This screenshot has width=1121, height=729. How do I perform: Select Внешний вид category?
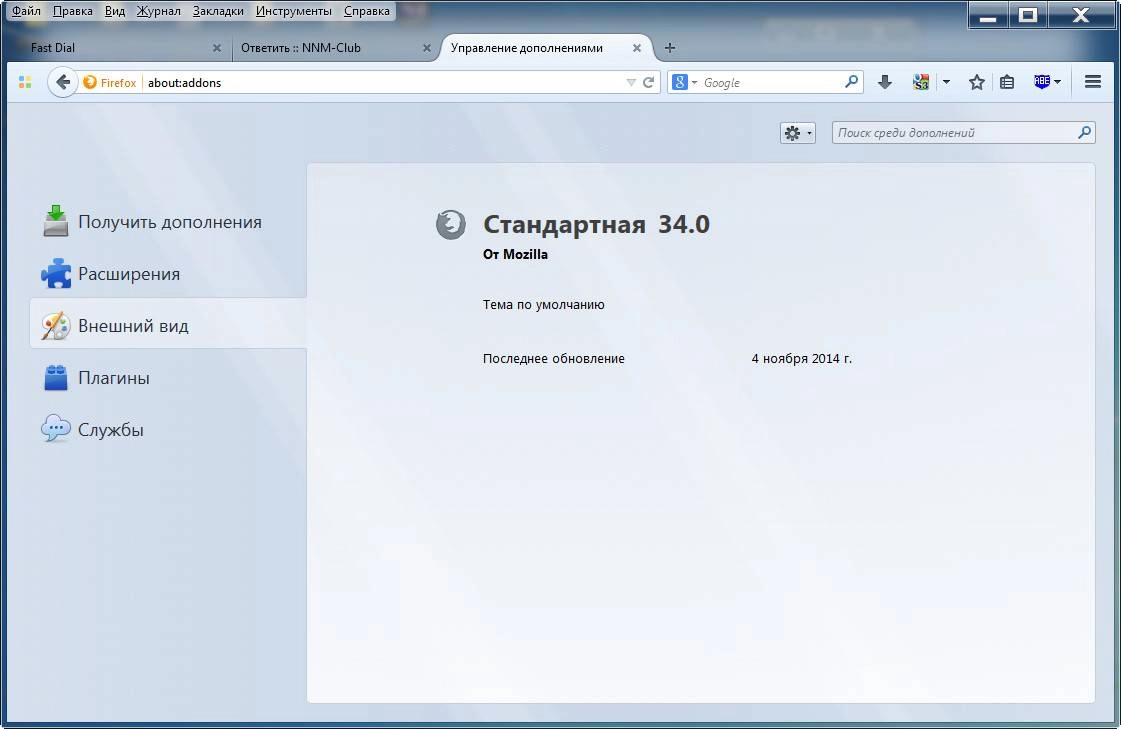click(x=168, y=325)
